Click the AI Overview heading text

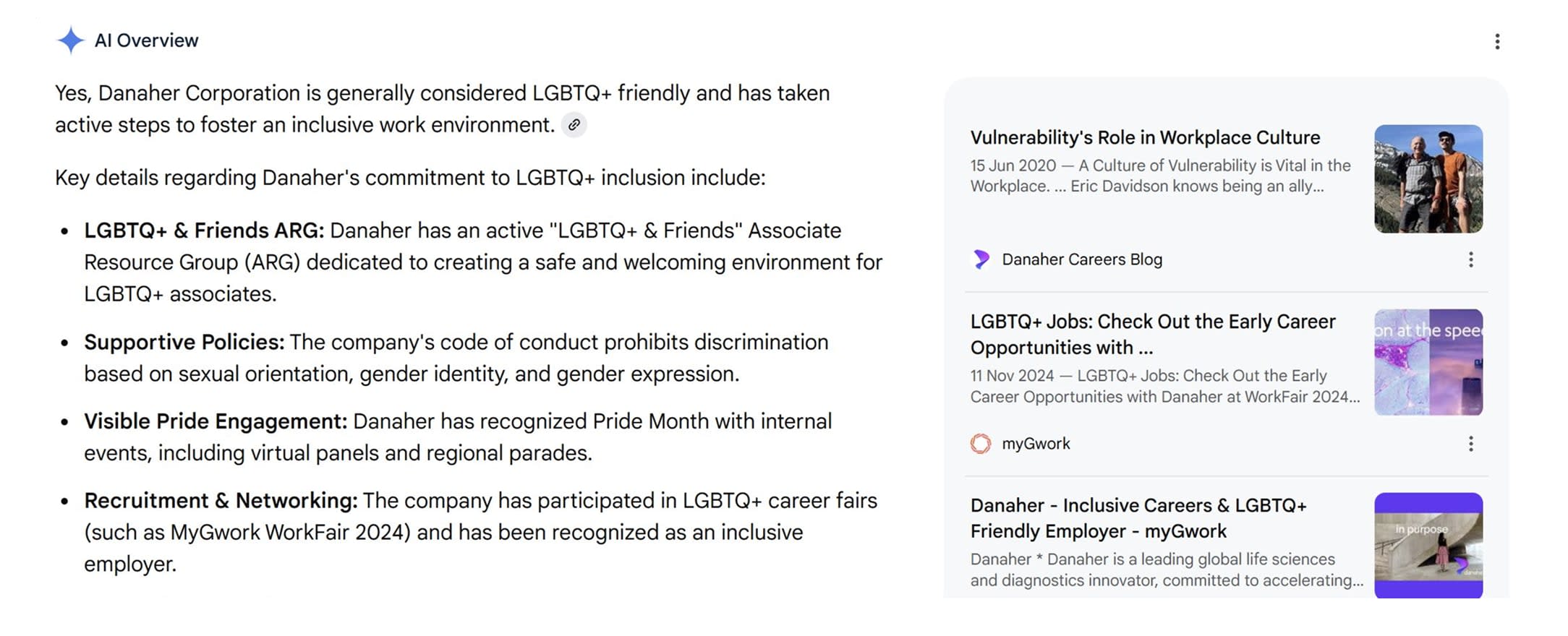(x=146, y=40)
